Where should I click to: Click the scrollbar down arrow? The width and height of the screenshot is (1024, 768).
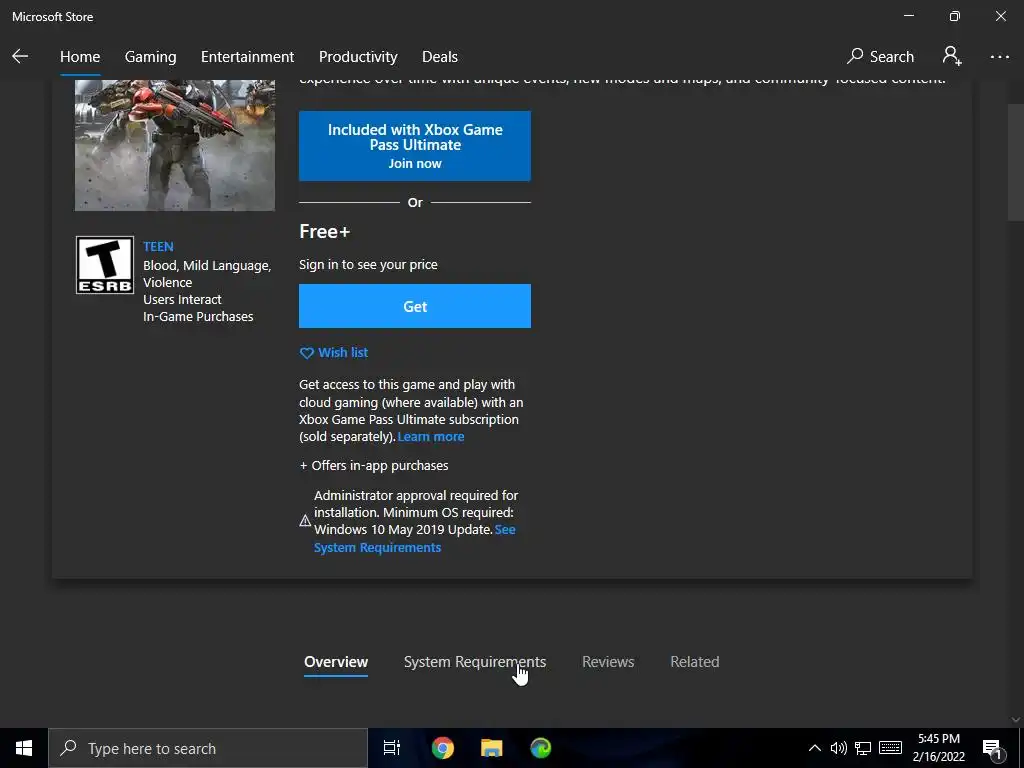[x=1016, y=719]
